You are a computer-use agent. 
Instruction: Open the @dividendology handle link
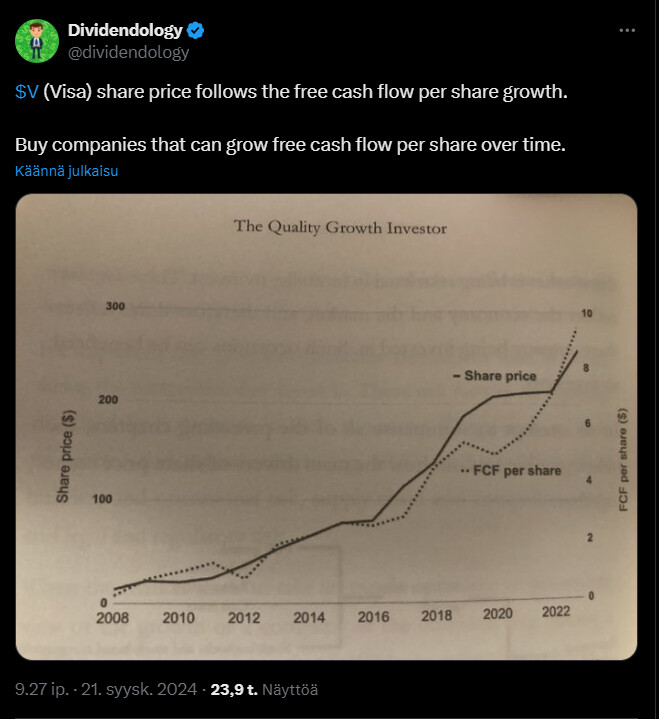pos(128,52)
